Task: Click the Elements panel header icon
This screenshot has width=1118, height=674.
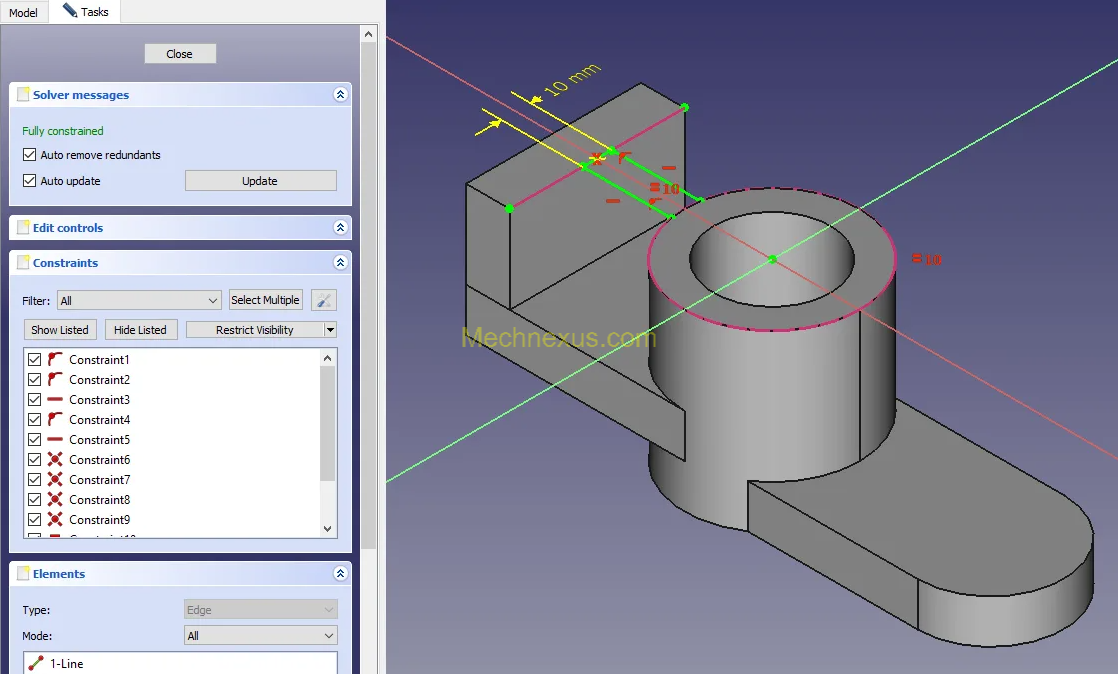Action: (23, 573)
